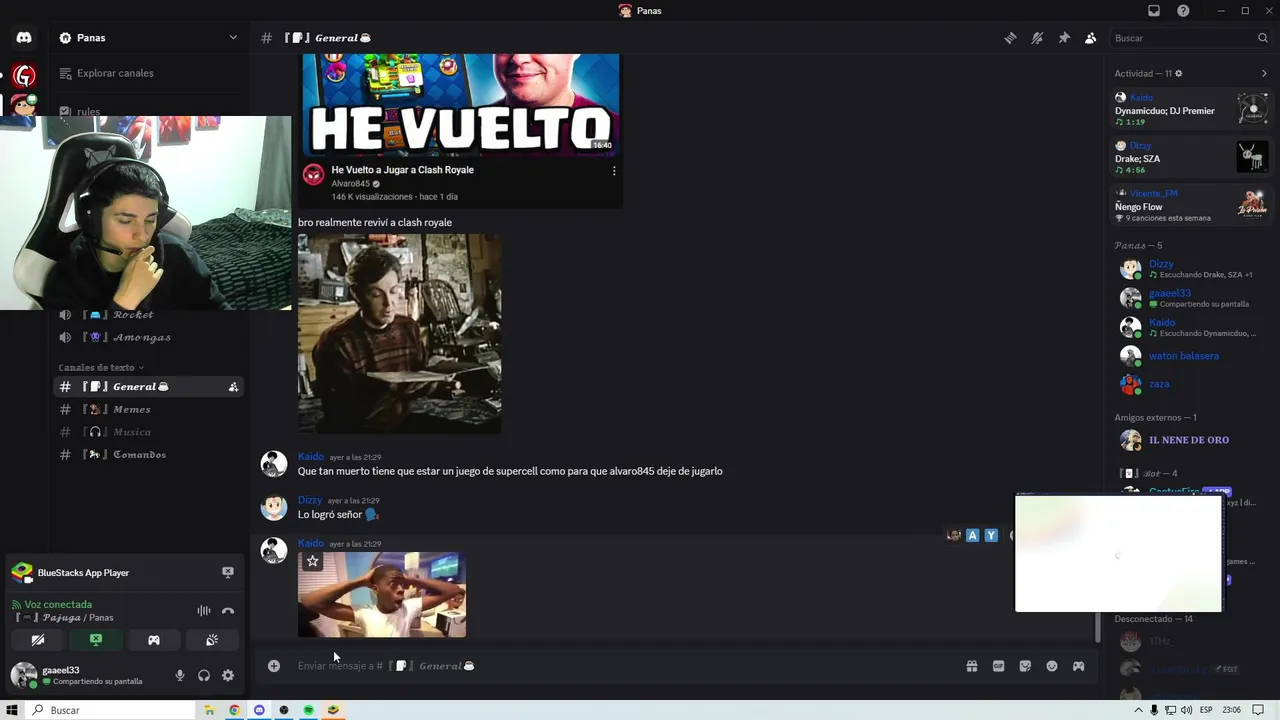Screen dimensions: 1280x720
Task: Expand the Panas server dropdown
Action: click(x=233, y=38)
